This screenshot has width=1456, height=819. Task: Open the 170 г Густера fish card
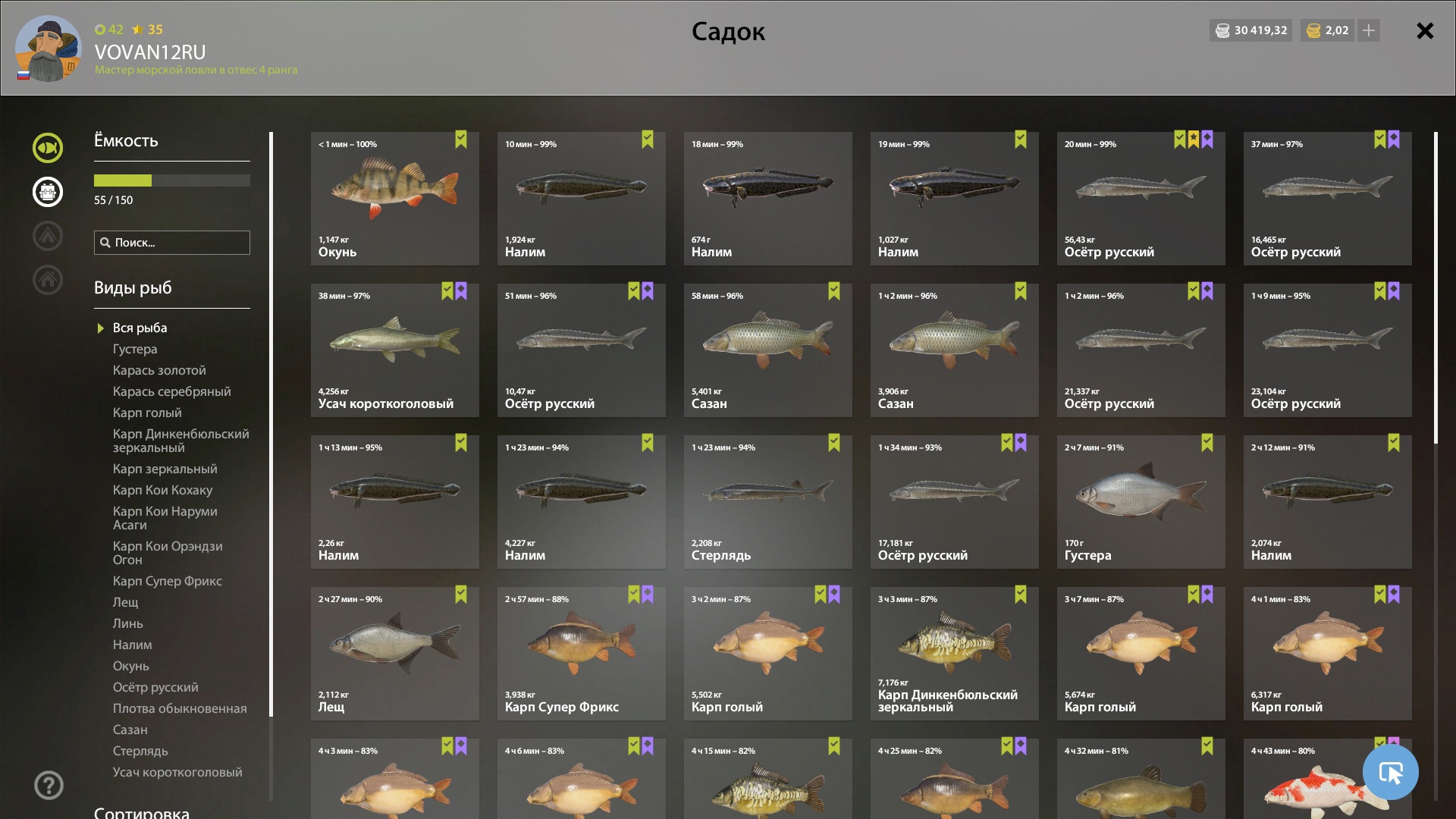point(1141,502)
